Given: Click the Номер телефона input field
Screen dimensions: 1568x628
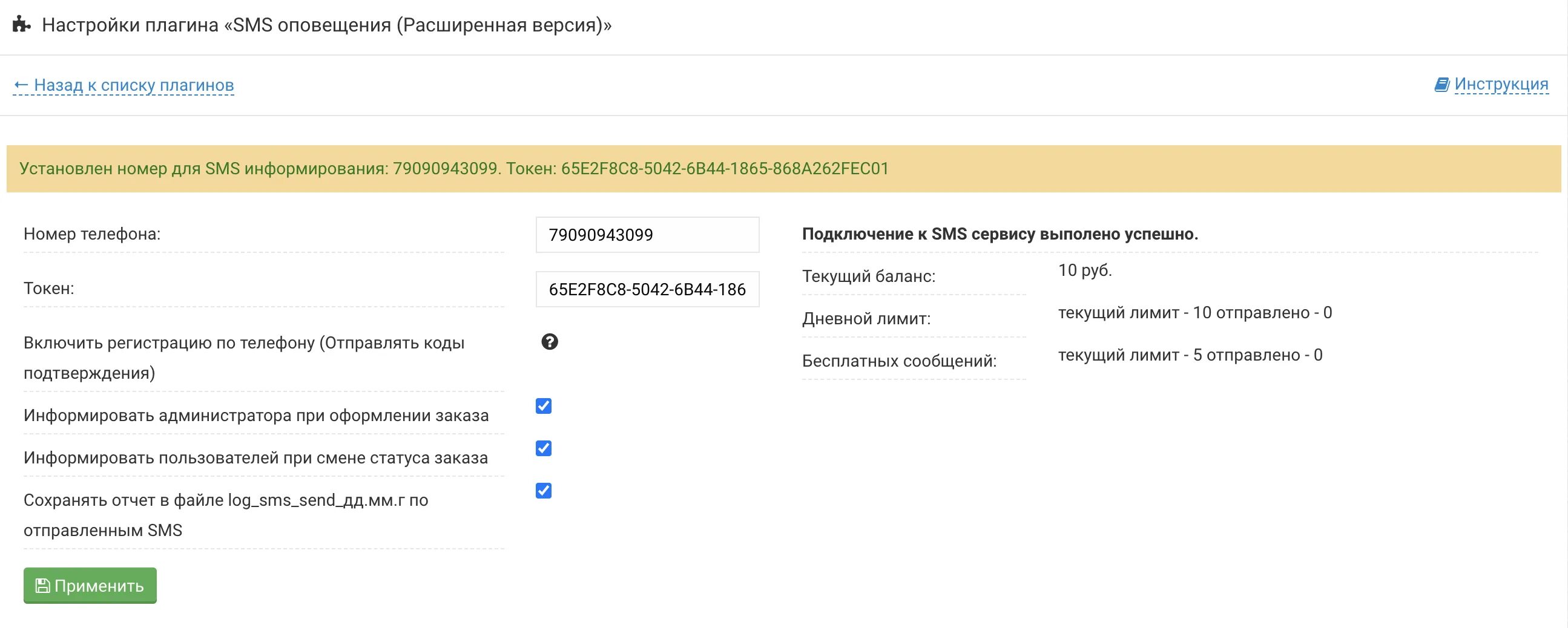Looking at the screenshot, I should [x=648, y=235].
